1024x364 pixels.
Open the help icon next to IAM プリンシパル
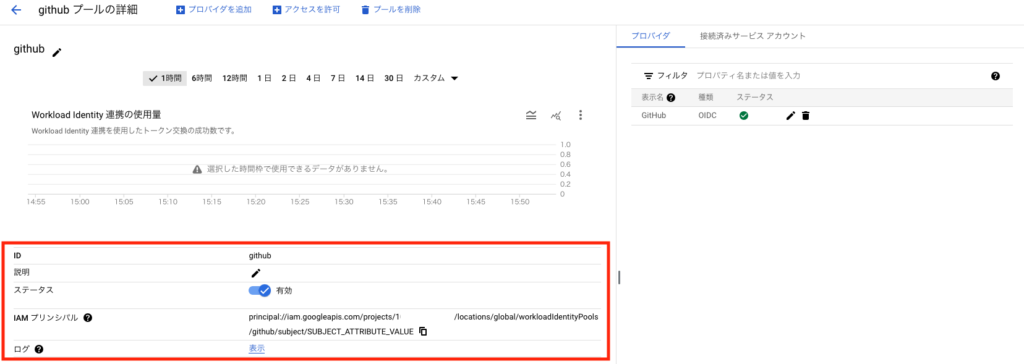(88, 318)
